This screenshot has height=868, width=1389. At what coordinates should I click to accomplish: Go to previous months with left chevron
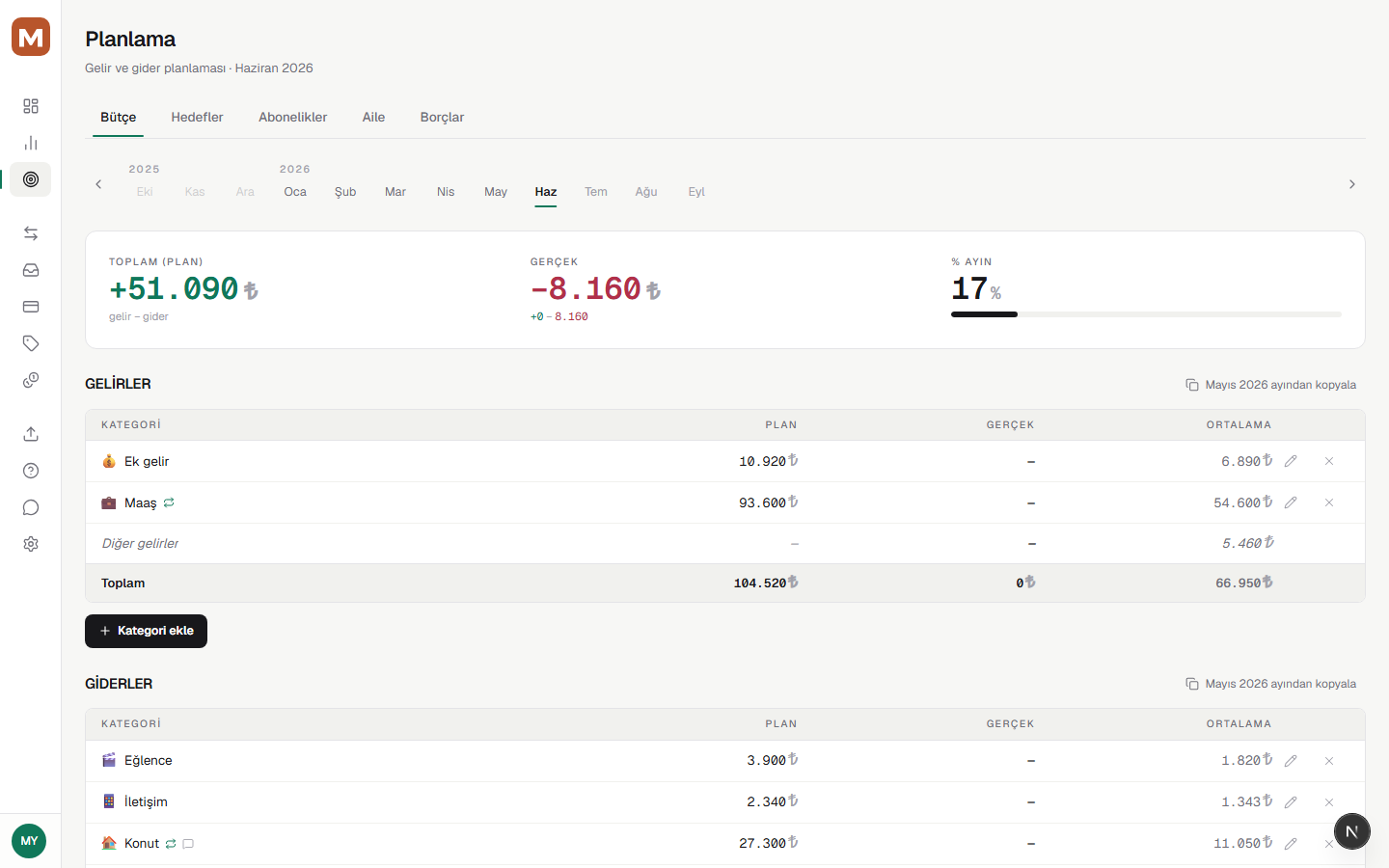(98, 184)
